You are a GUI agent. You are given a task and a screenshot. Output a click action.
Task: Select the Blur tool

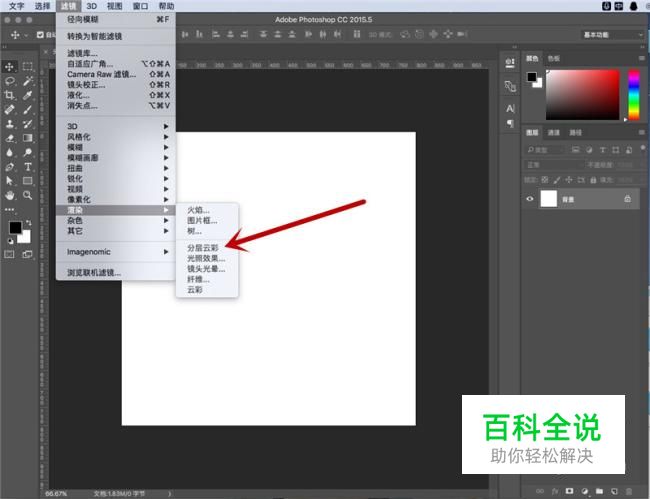(10, 153)
